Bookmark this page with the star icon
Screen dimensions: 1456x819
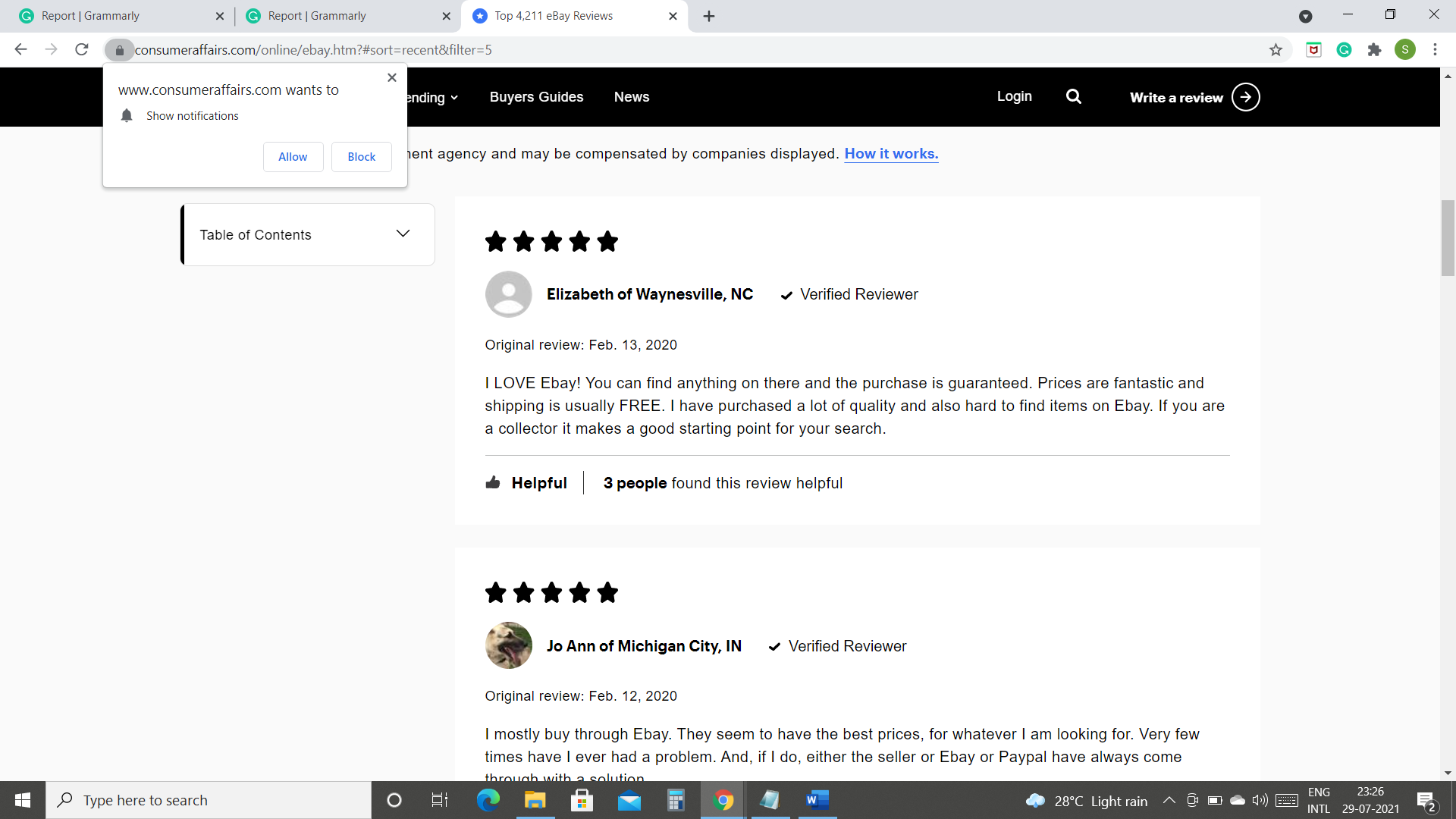pyautogui.click(x=1276, y=50)
